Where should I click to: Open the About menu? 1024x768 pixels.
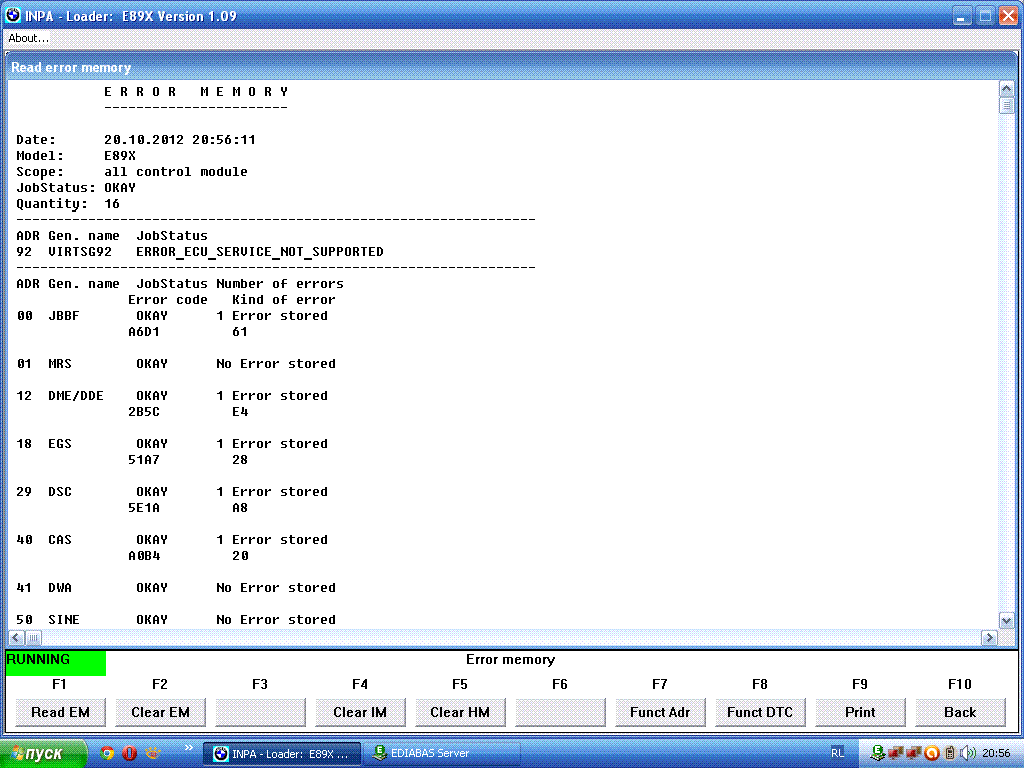[28, 38]
